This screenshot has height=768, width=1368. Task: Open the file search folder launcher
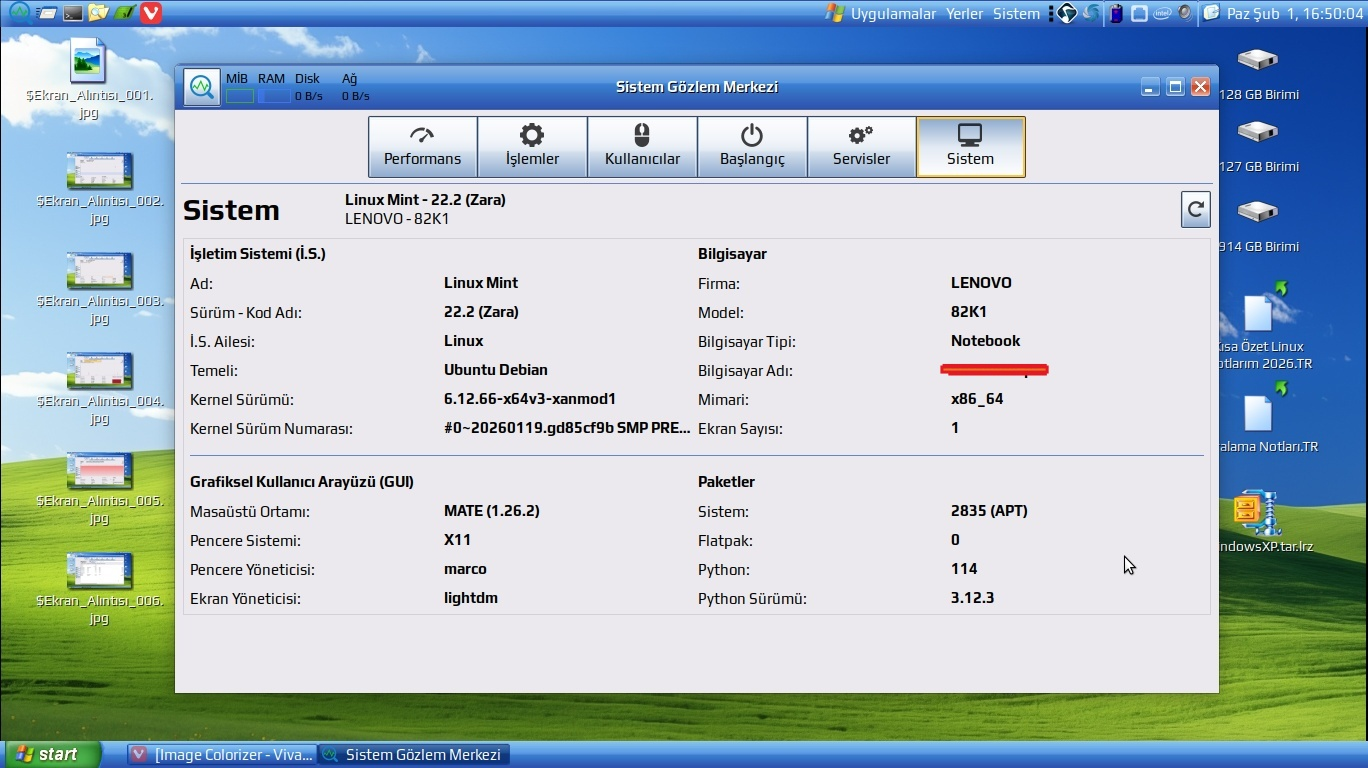(98, 13)
